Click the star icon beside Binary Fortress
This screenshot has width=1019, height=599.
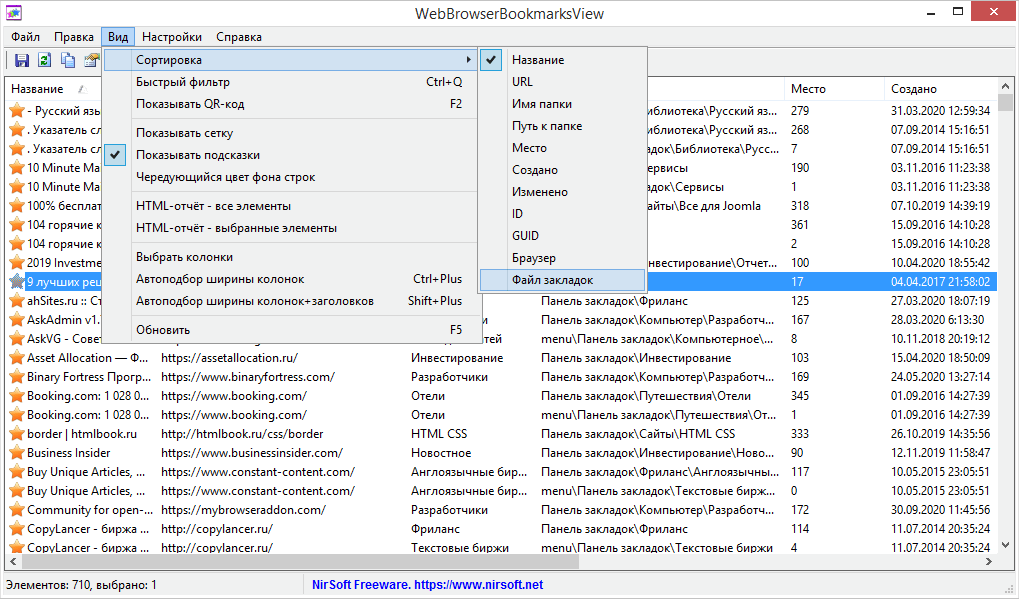pos(17,377)
